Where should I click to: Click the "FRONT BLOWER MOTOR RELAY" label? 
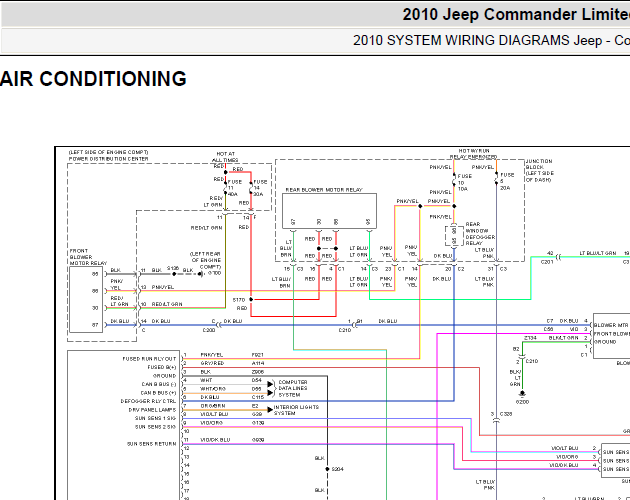coord(88,257)
